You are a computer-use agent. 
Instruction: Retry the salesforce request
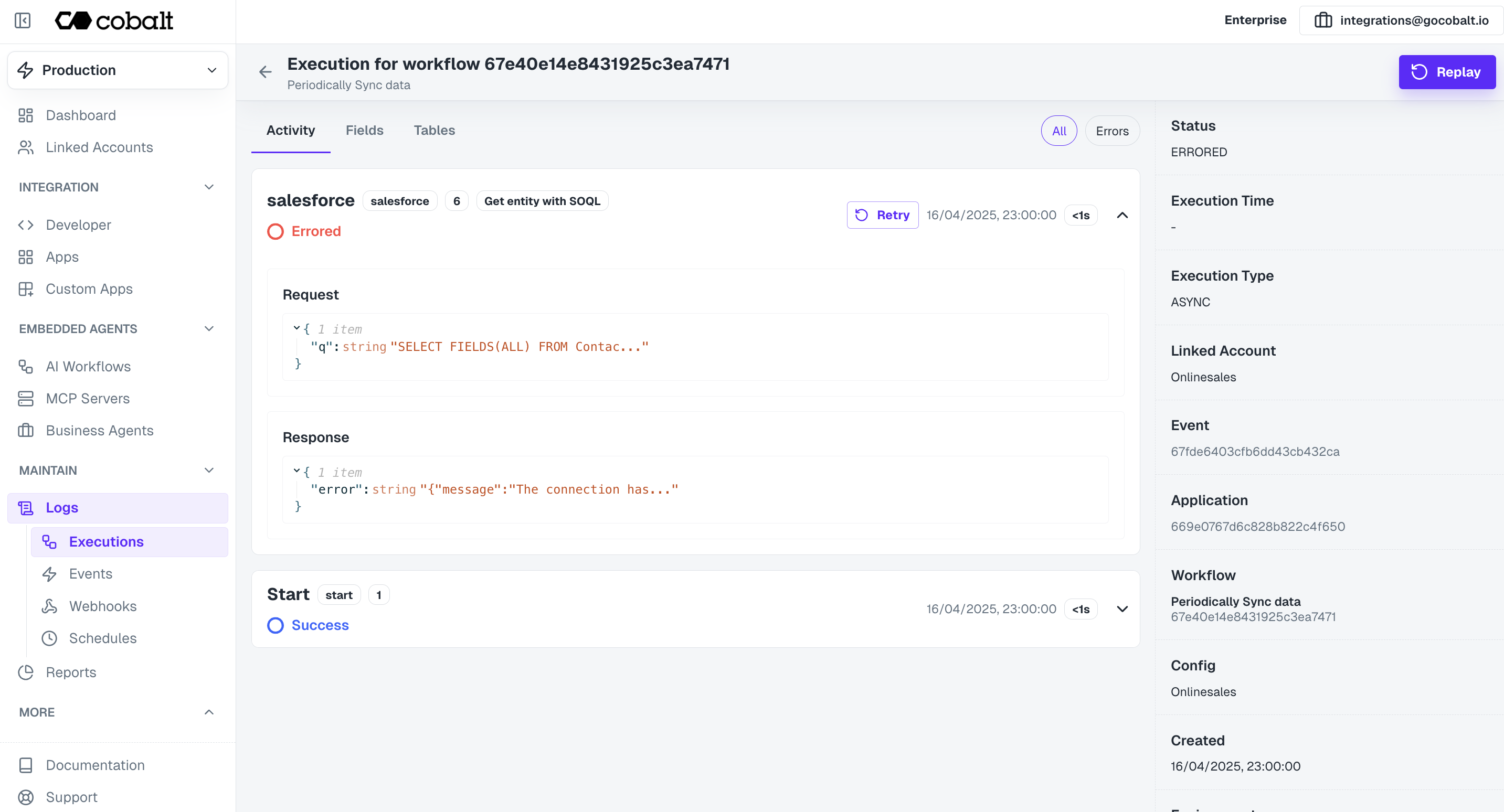882,215
